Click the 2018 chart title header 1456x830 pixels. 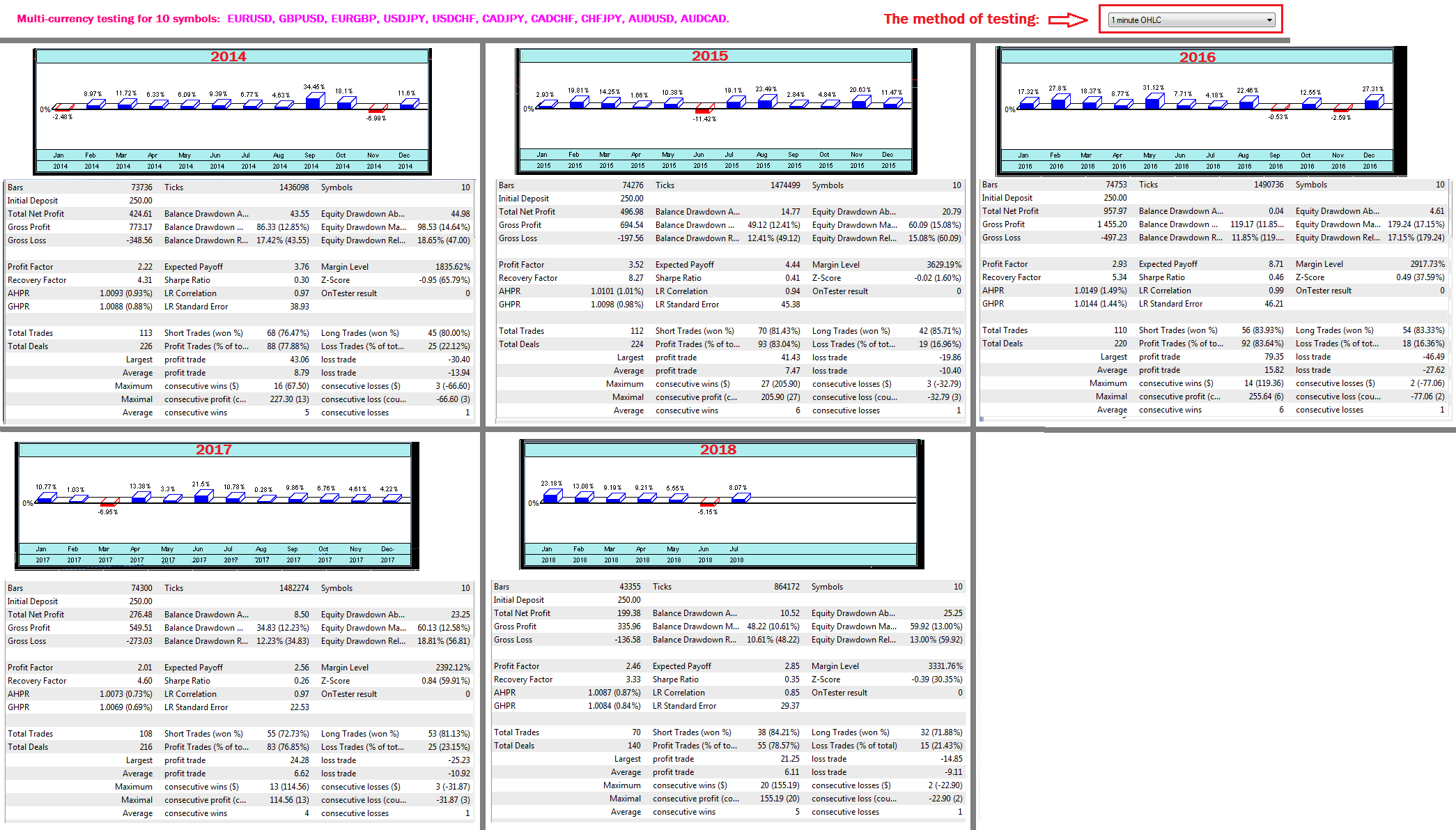point(718,449)
